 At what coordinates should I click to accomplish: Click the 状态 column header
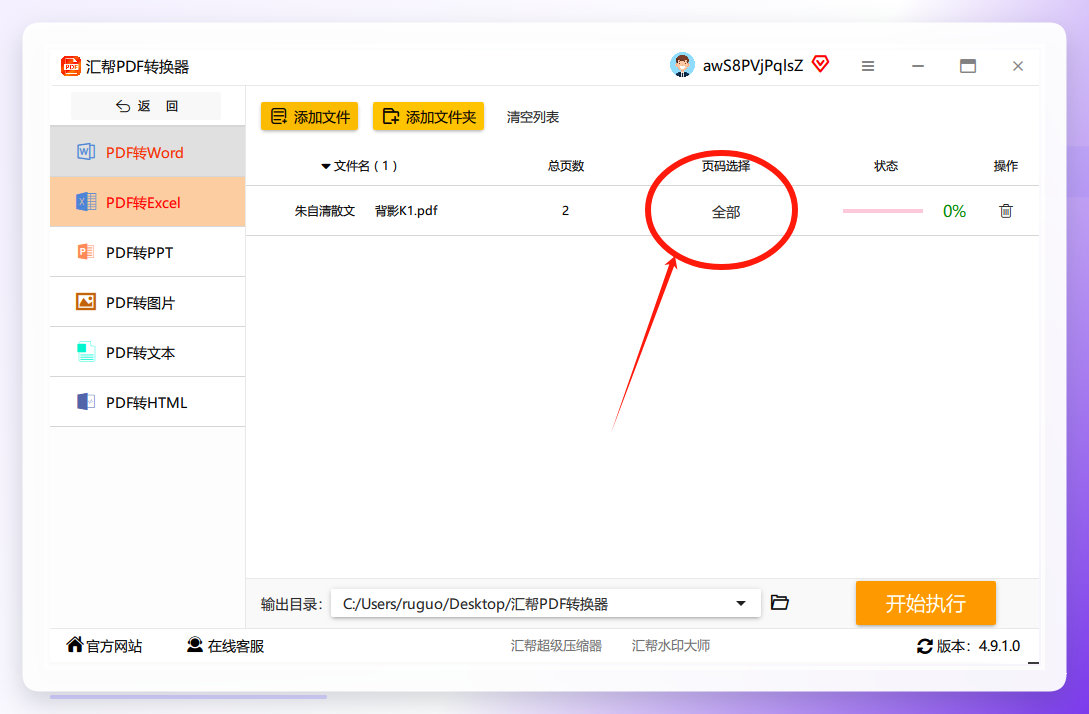[x=886, y=166]
